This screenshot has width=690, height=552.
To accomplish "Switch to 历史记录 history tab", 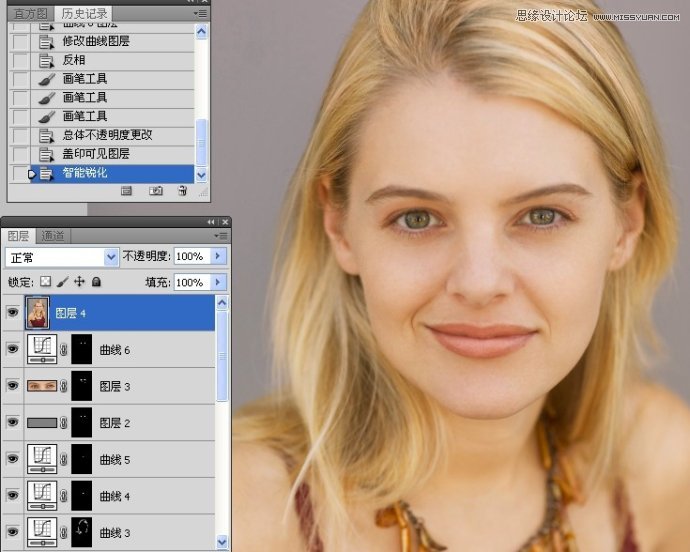I will [x=84, y=13].
